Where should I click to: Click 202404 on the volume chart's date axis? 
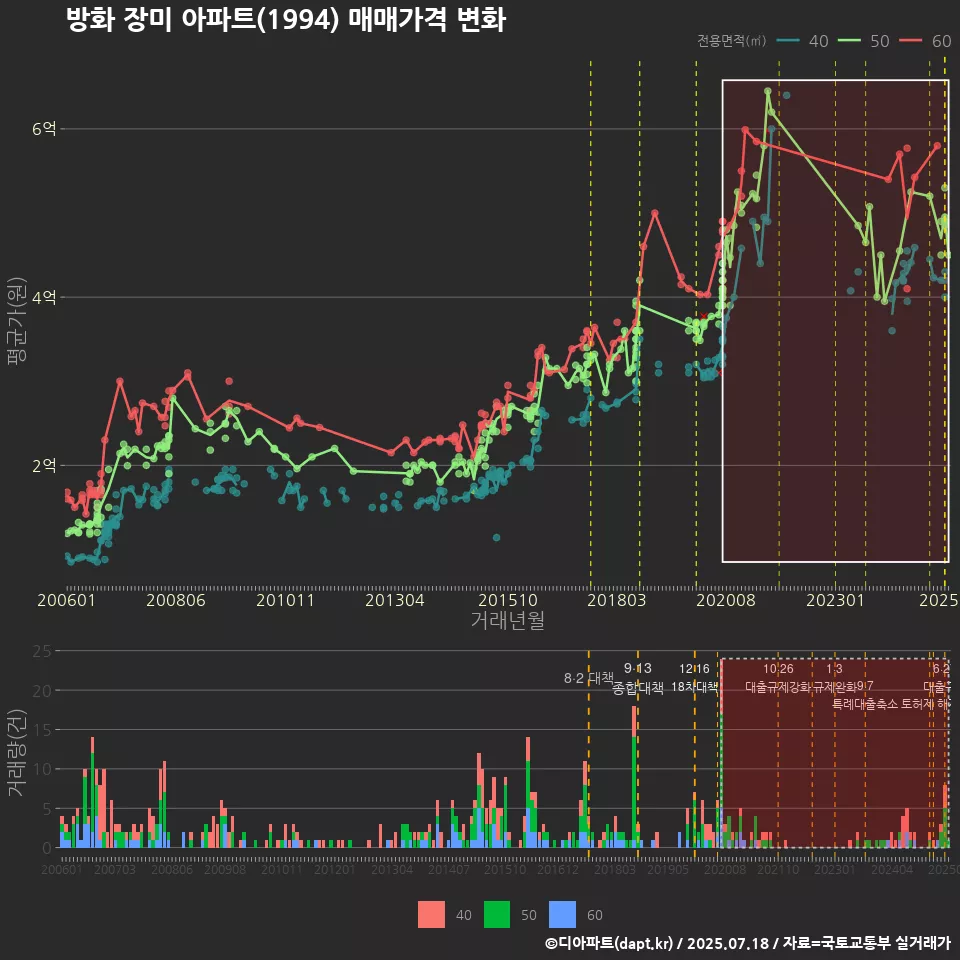892,869
